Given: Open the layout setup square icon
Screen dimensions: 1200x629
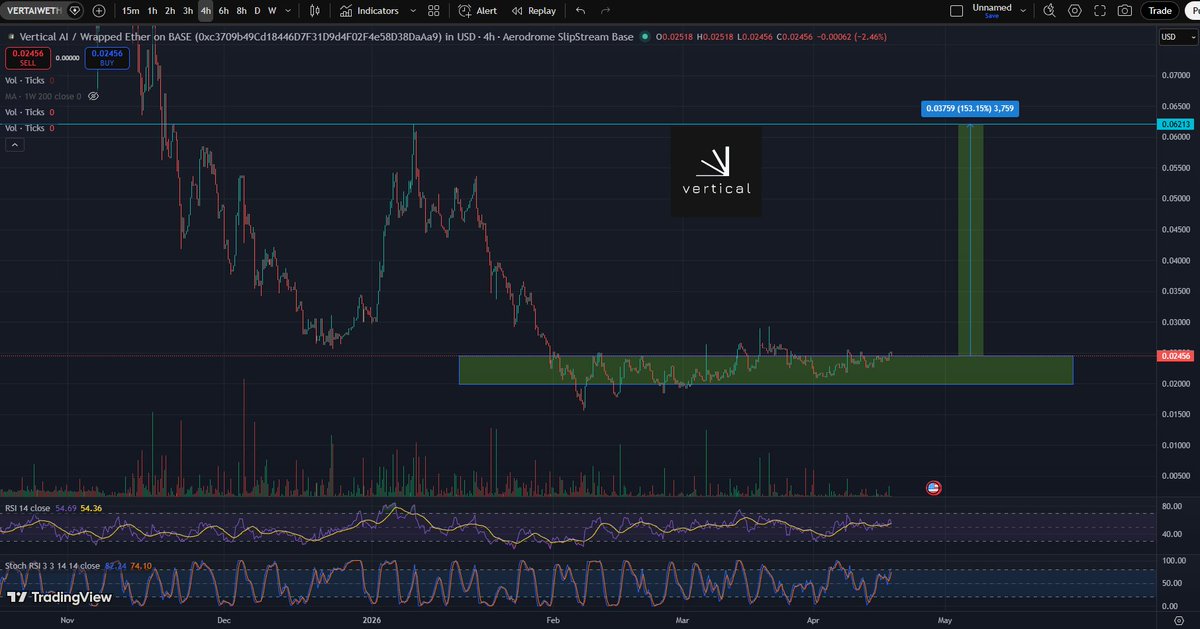Looking at the screenshot, I should point(956,11).
